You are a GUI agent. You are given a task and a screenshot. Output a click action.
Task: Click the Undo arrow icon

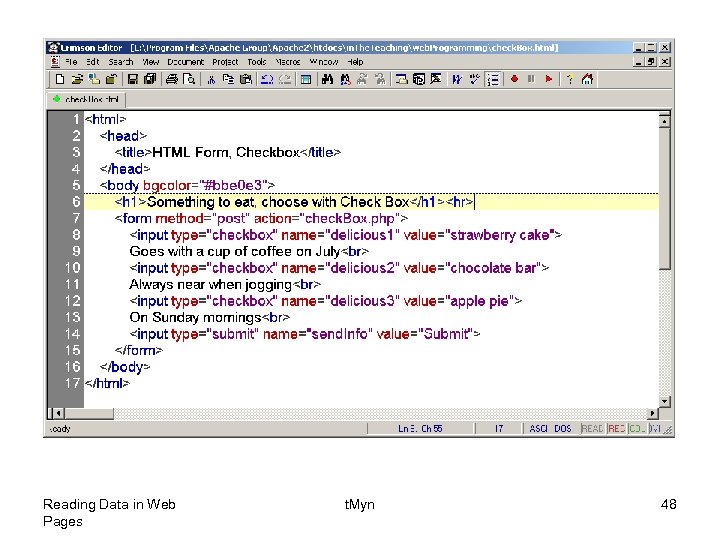click(x=267, y=79)
